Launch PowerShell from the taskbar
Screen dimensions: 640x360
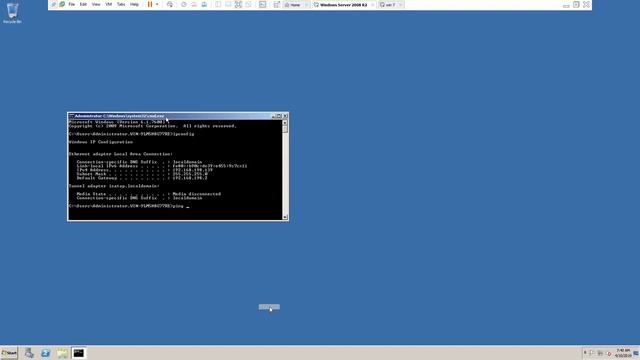pos(45,353)
